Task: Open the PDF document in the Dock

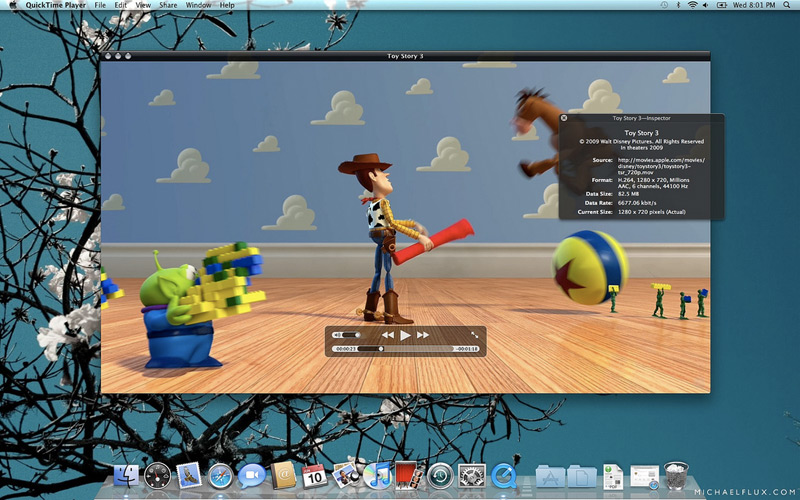Action: coord(613,477)
